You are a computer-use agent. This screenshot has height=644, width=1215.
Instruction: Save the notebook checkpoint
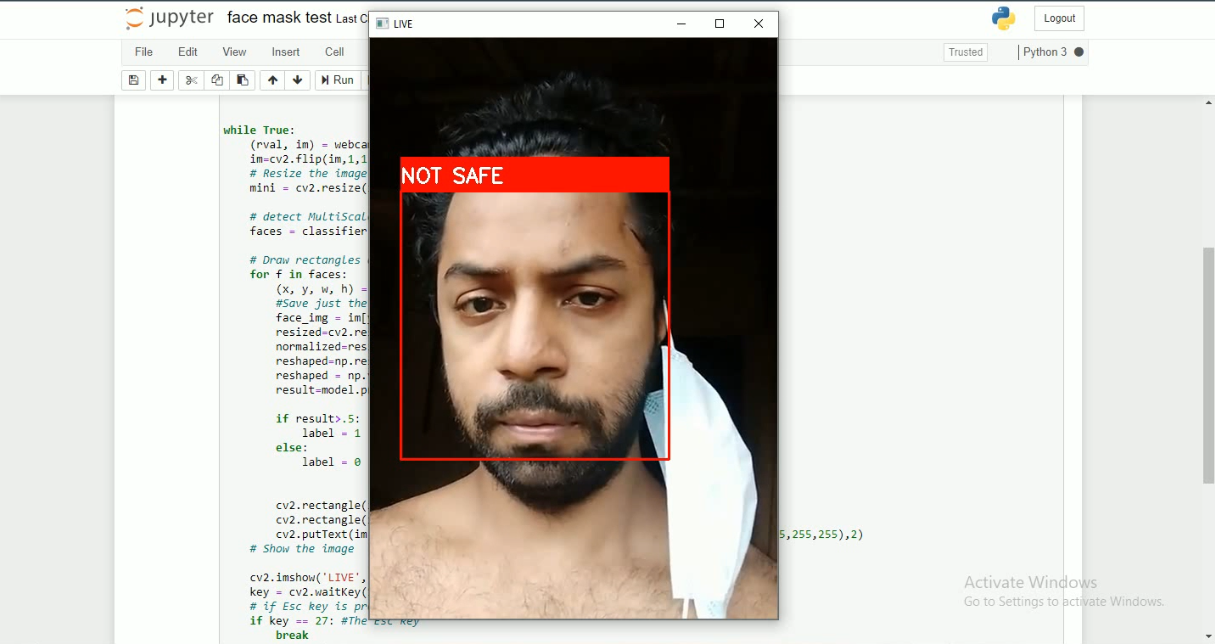133,80
